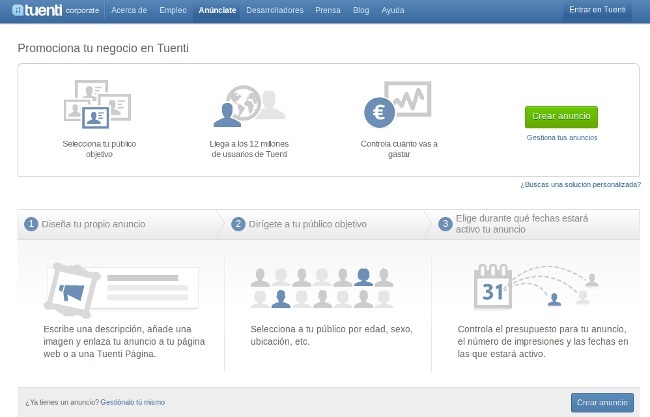Go to the Empleo page

pyautogui.click(x=173, y=10)
